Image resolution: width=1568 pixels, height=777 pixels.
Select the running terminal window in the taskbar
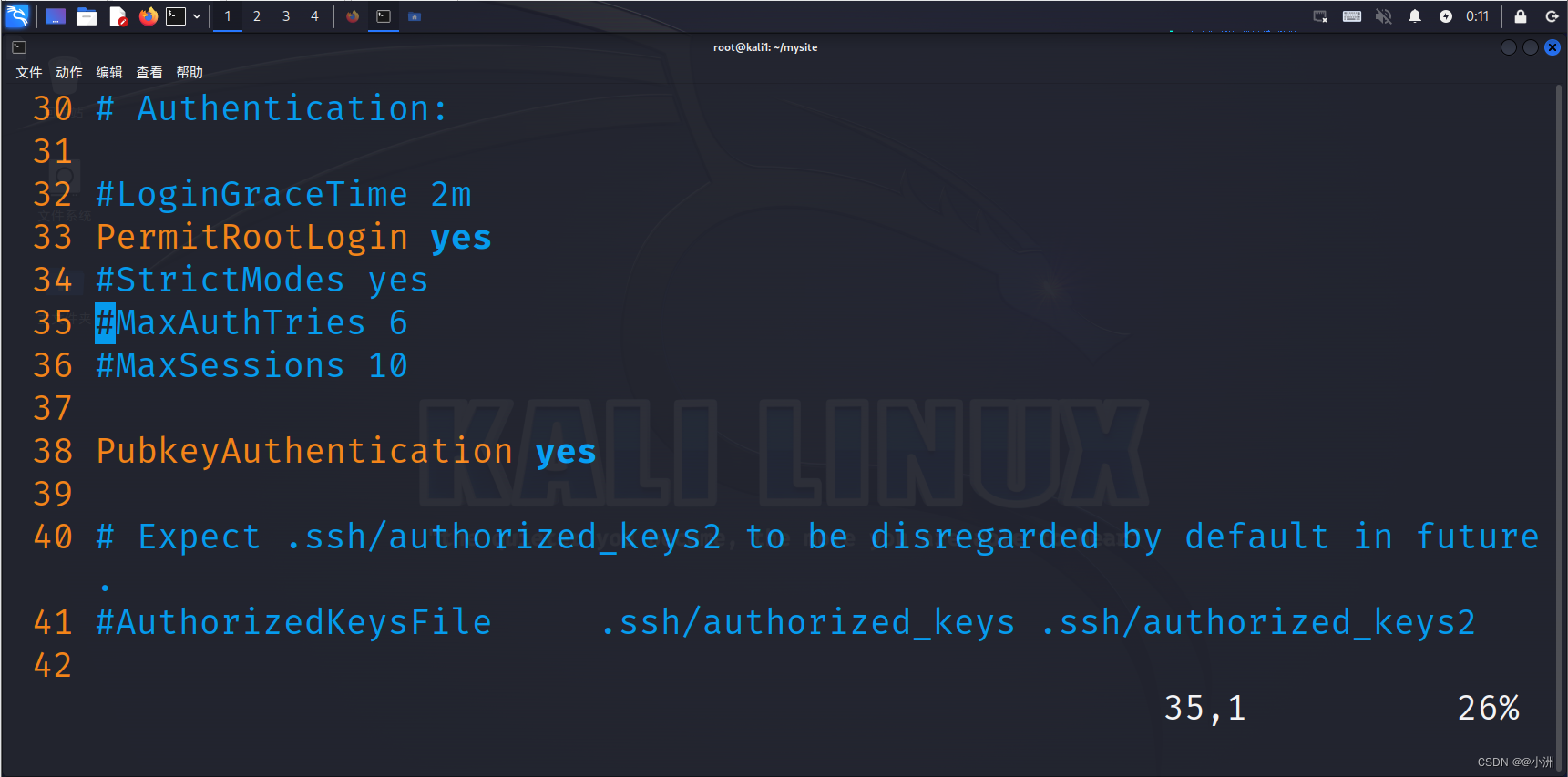383,15
